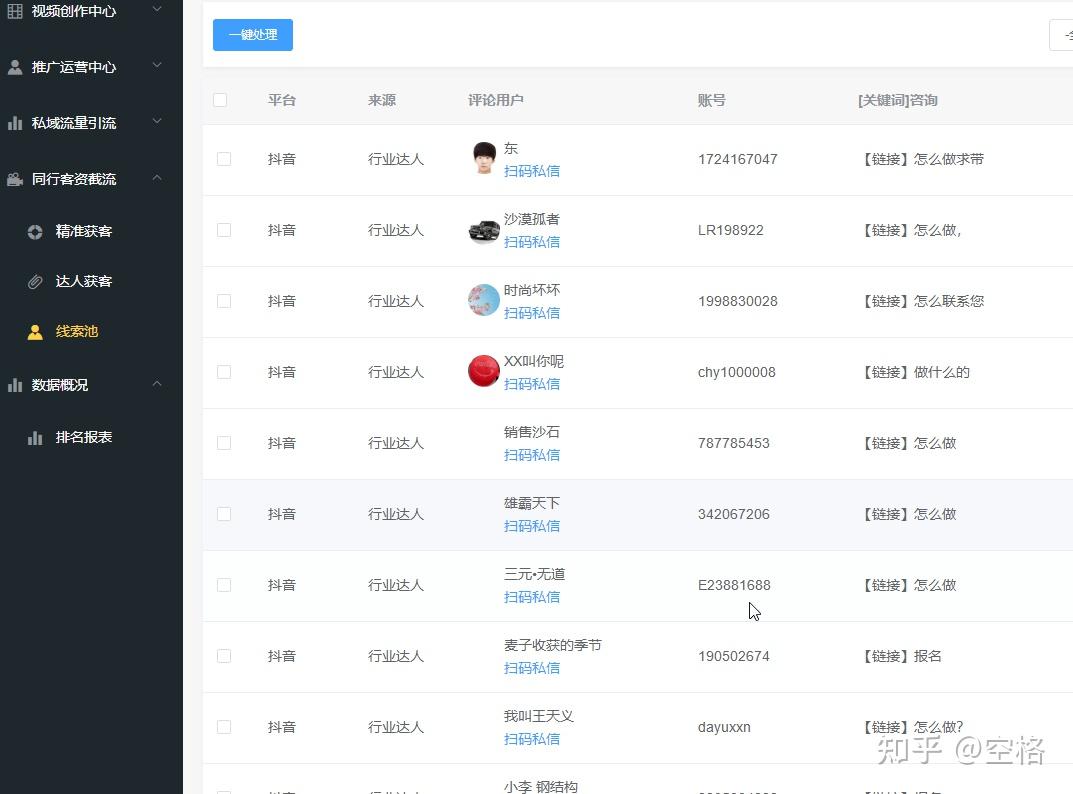Click the 私域流量引流 bar chart icon

click(x=14, y=123)
